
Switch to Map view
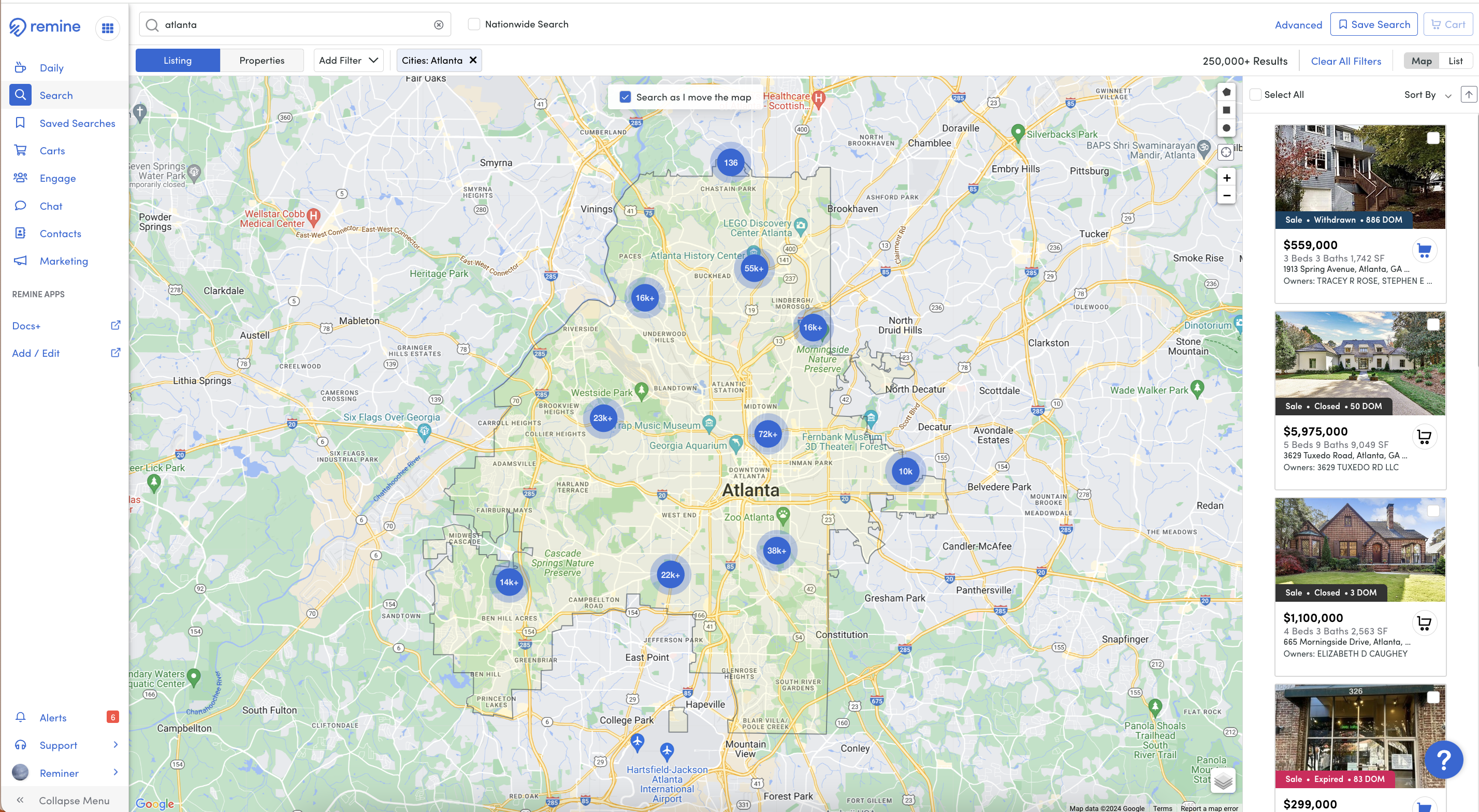tap(1422, 61)
